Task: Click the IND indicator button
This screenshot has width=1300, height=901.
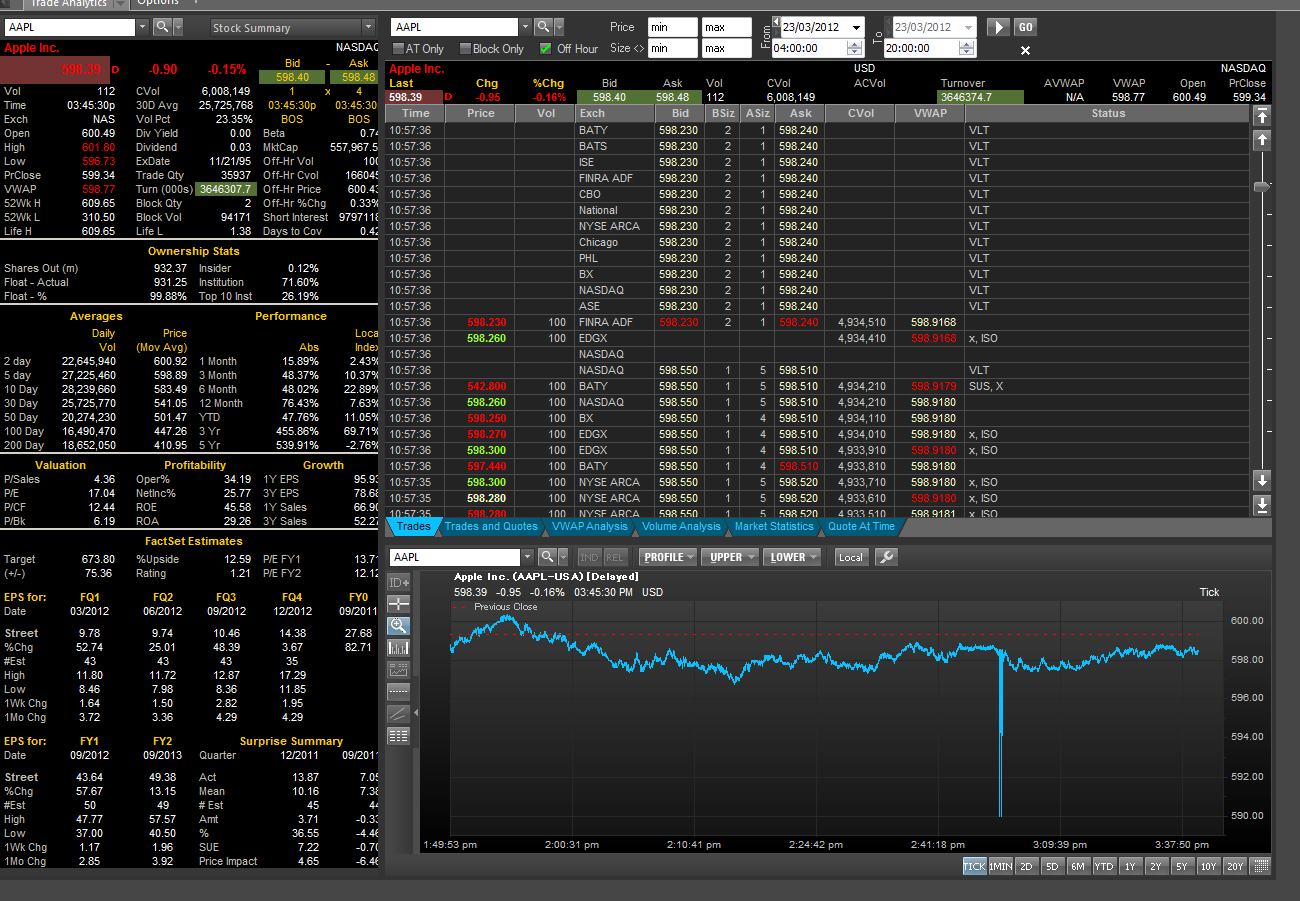Action: [589, 557]
